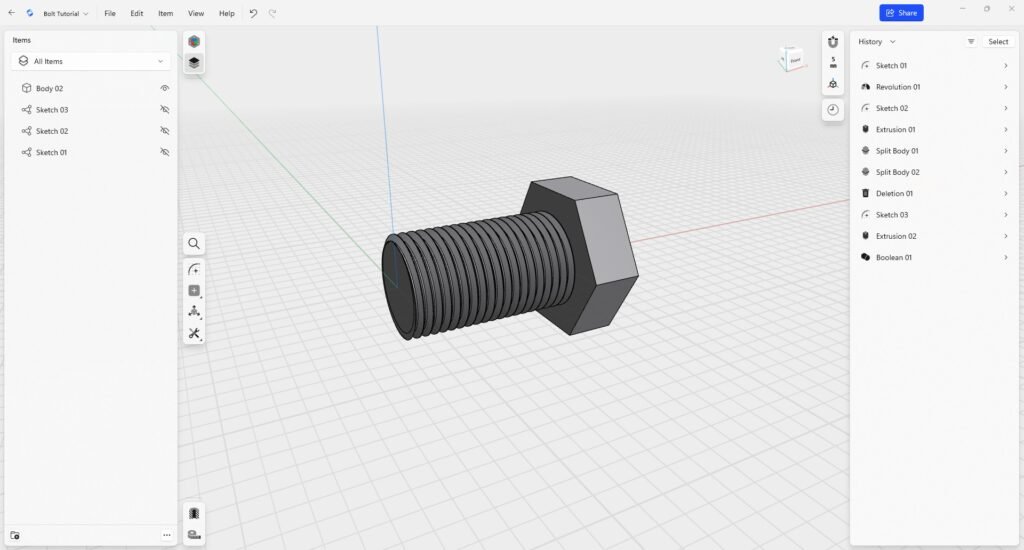Open the Search tool in left toolbar
This screenshot has width=1024, height=550.
point(194,243)
